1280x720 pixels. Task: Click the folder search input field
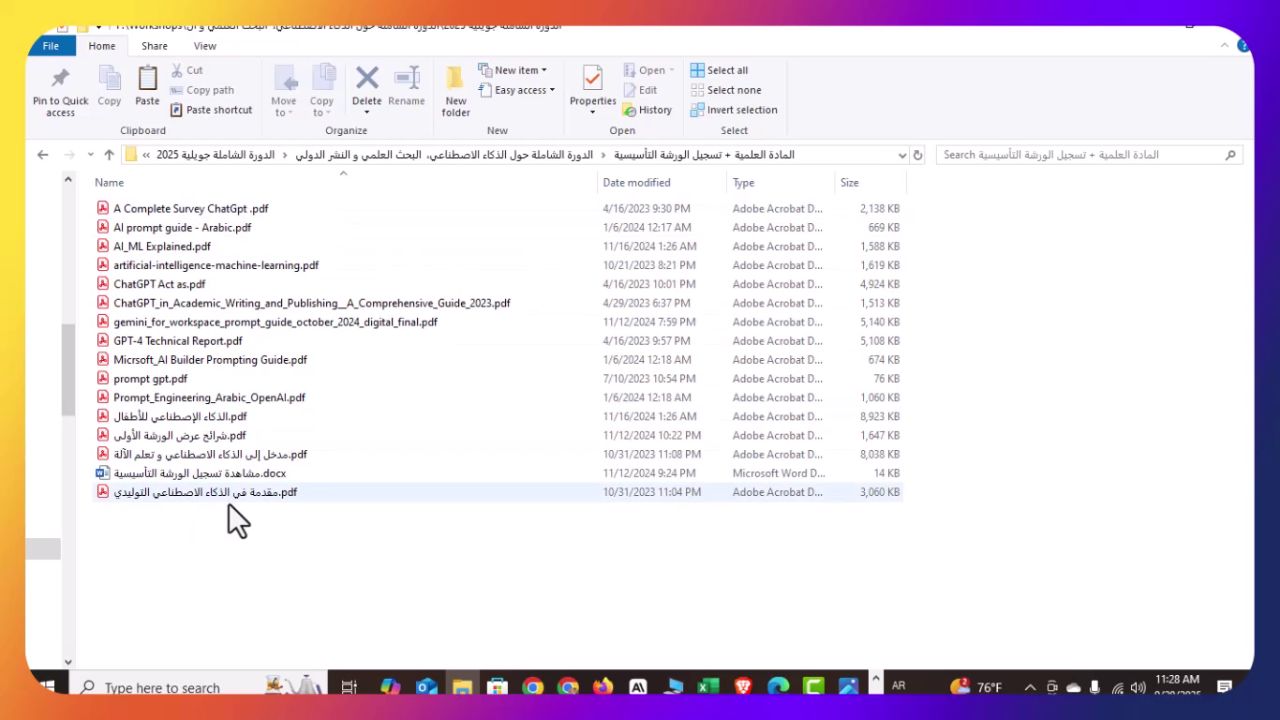1080,155
